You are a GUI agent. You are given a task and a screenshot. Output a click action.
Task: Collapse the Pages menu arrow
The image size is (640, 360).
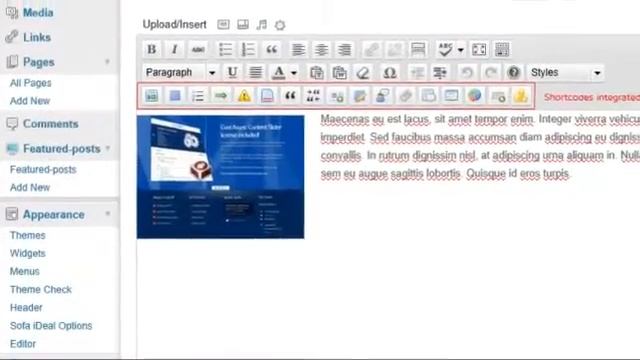point(107,62)
